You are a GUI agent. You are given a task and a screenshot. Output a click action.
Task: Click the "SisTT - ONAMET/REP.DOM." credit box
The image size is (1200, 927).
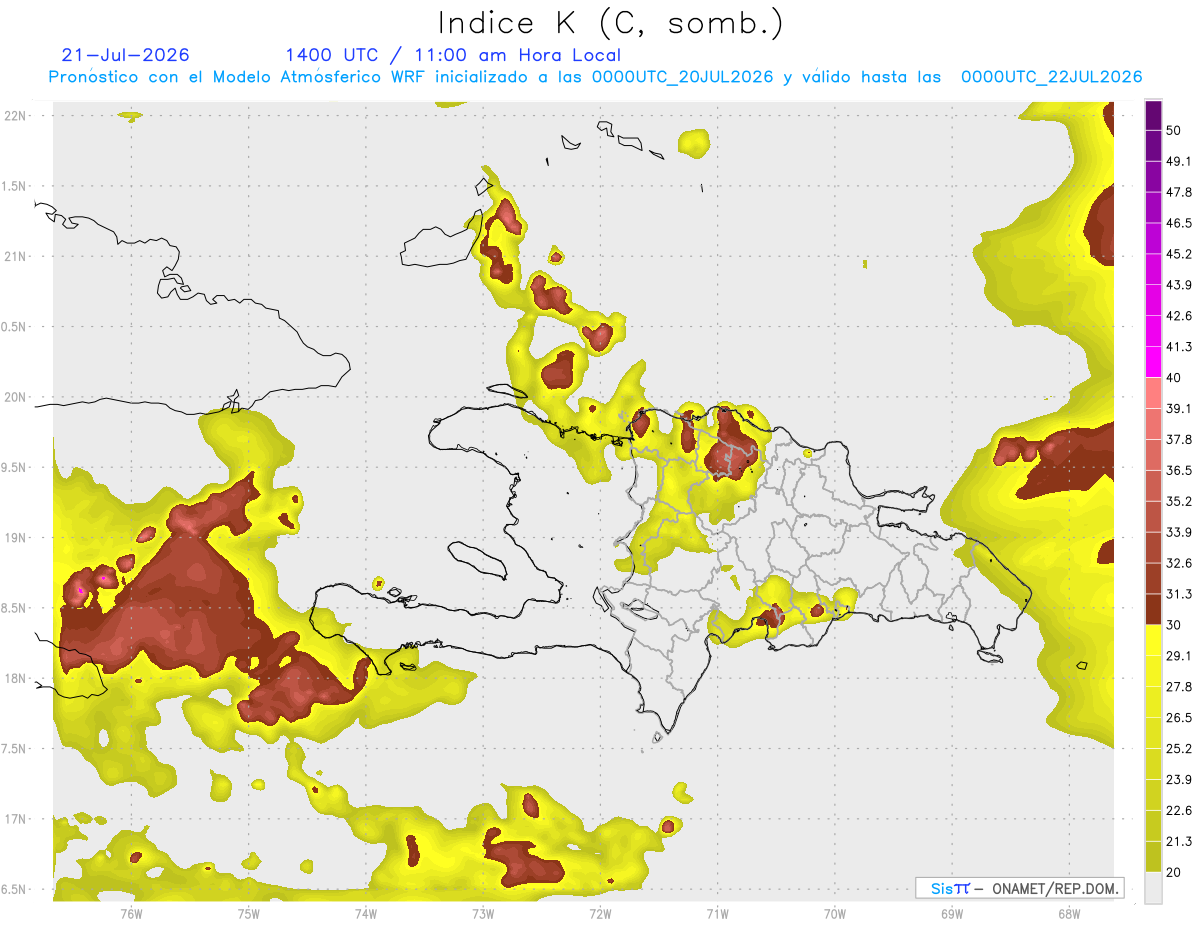(x=1020, y=888)
